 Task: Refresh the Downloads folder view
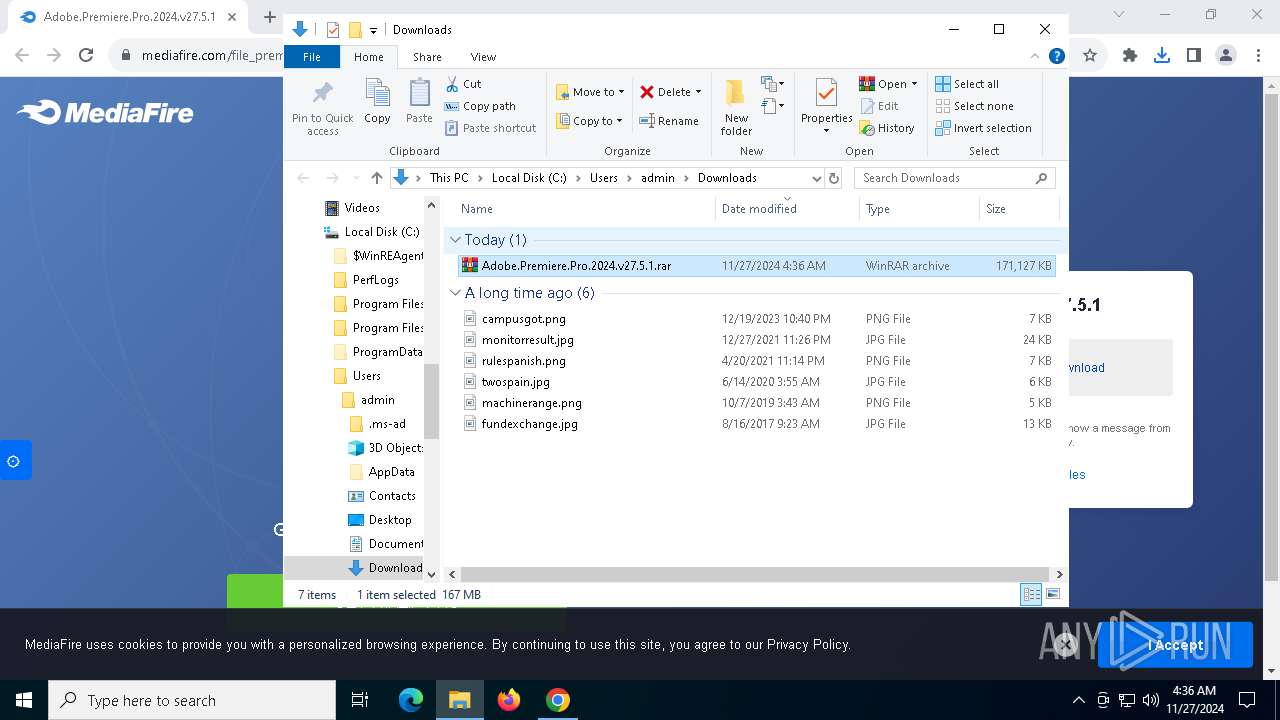835,178
